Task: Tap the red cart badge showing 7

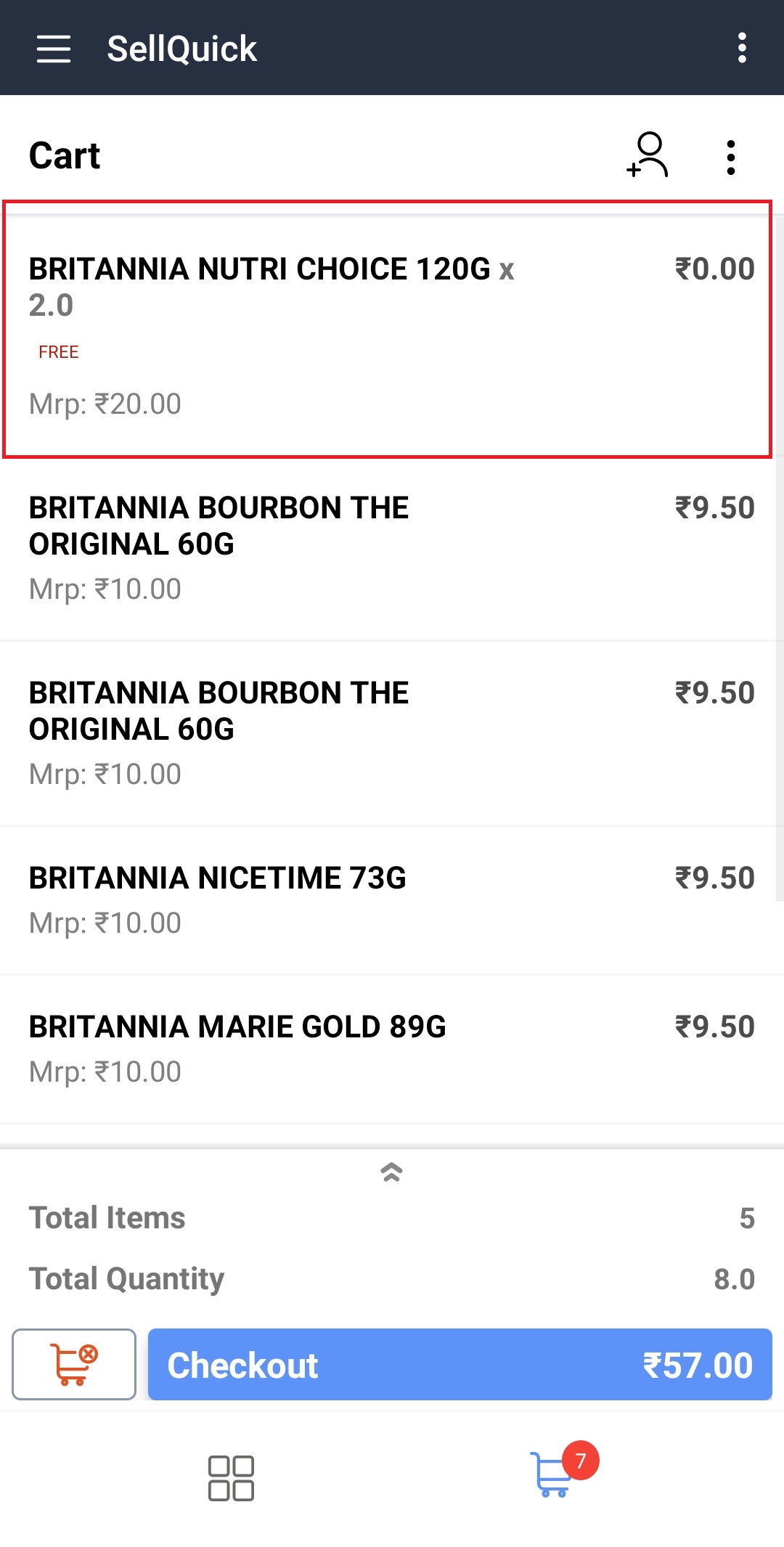Action: (580, 1460)
